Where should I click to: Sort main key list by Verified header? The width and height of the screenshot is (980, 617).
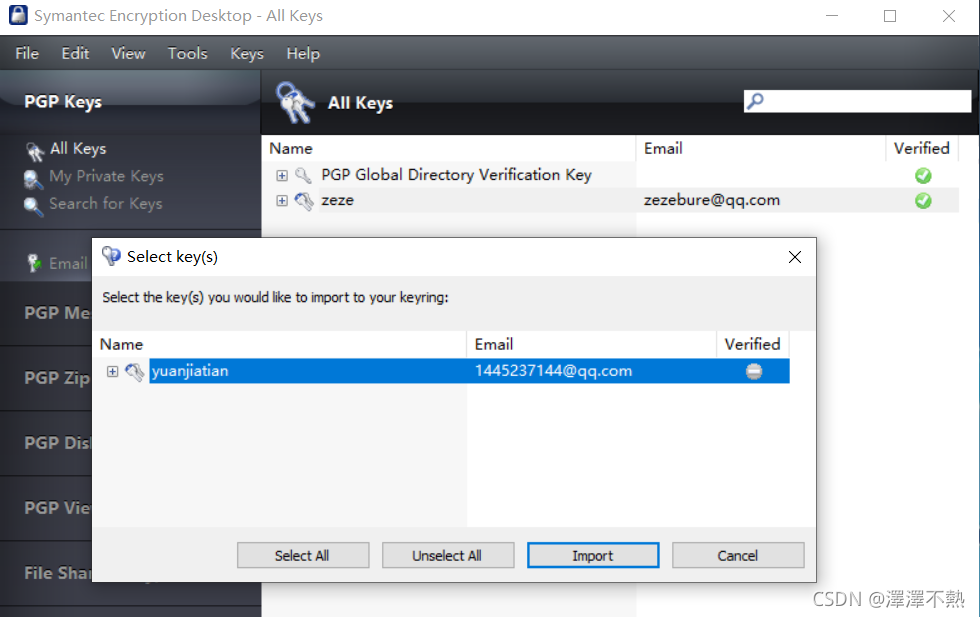922,149
